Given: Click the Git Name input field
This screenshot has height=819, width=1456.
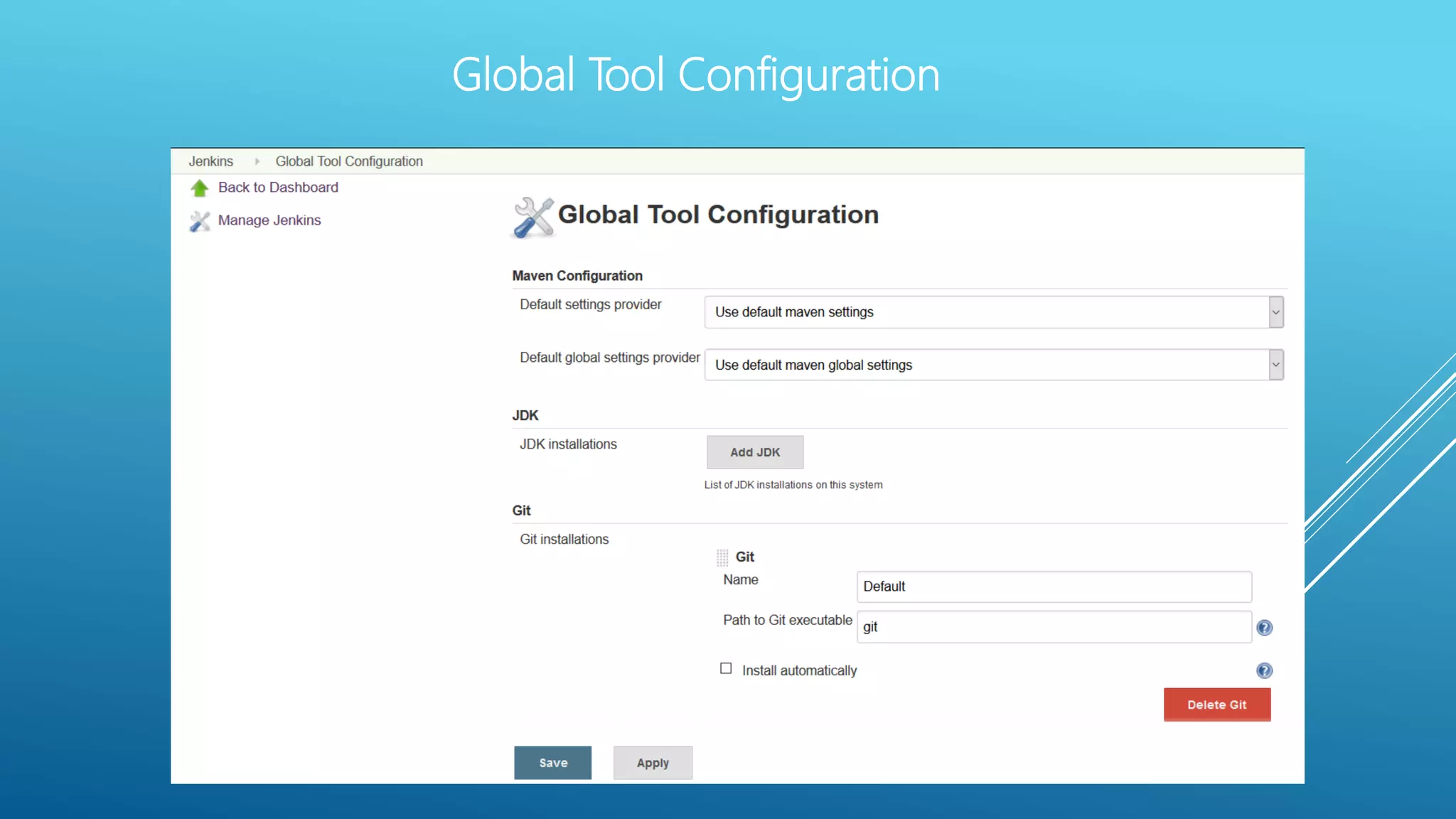Looking at the screenshot, I should (x=1054, y=587).
